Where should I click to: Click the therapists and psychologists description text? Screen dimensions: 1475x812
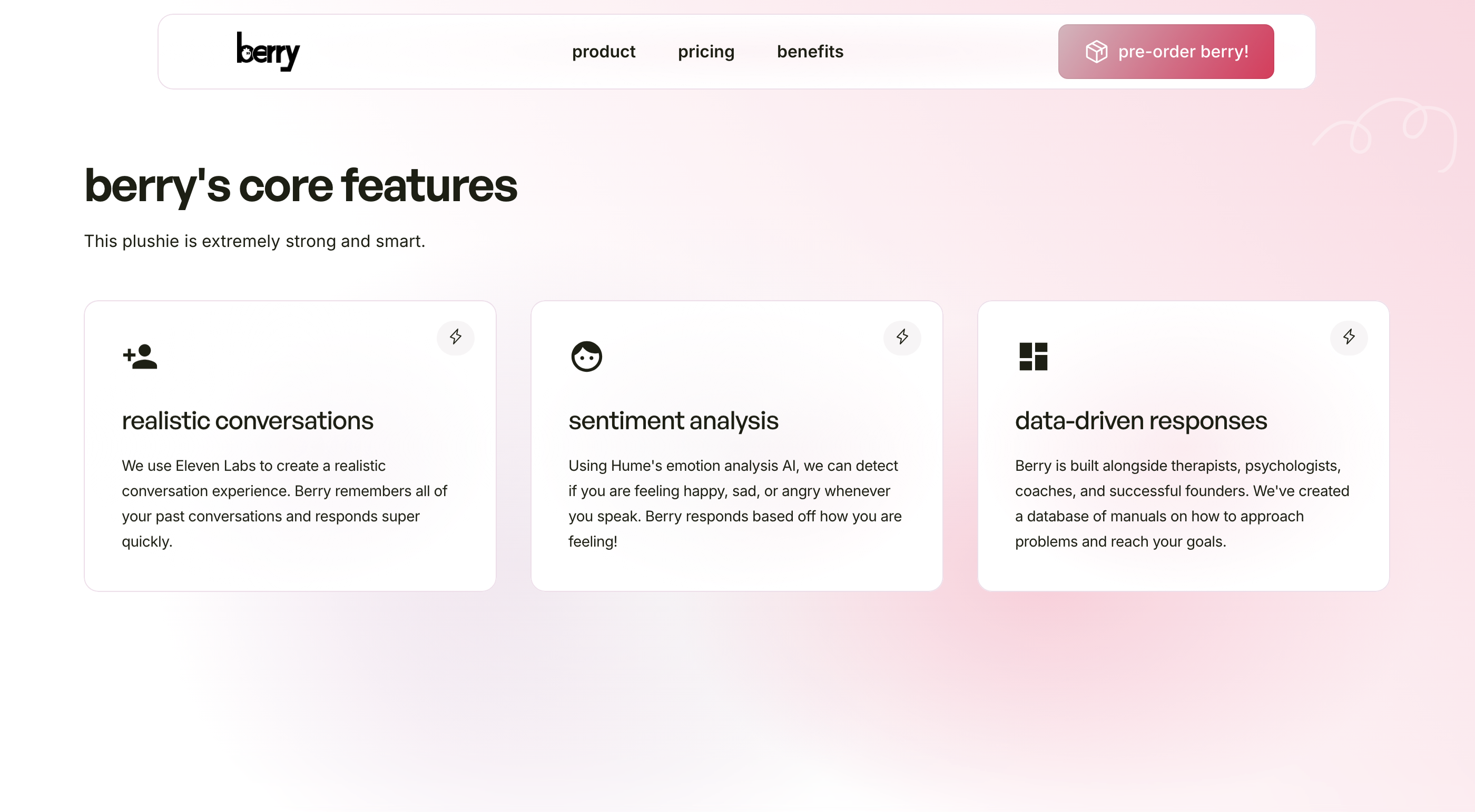tap(1182, 503)
